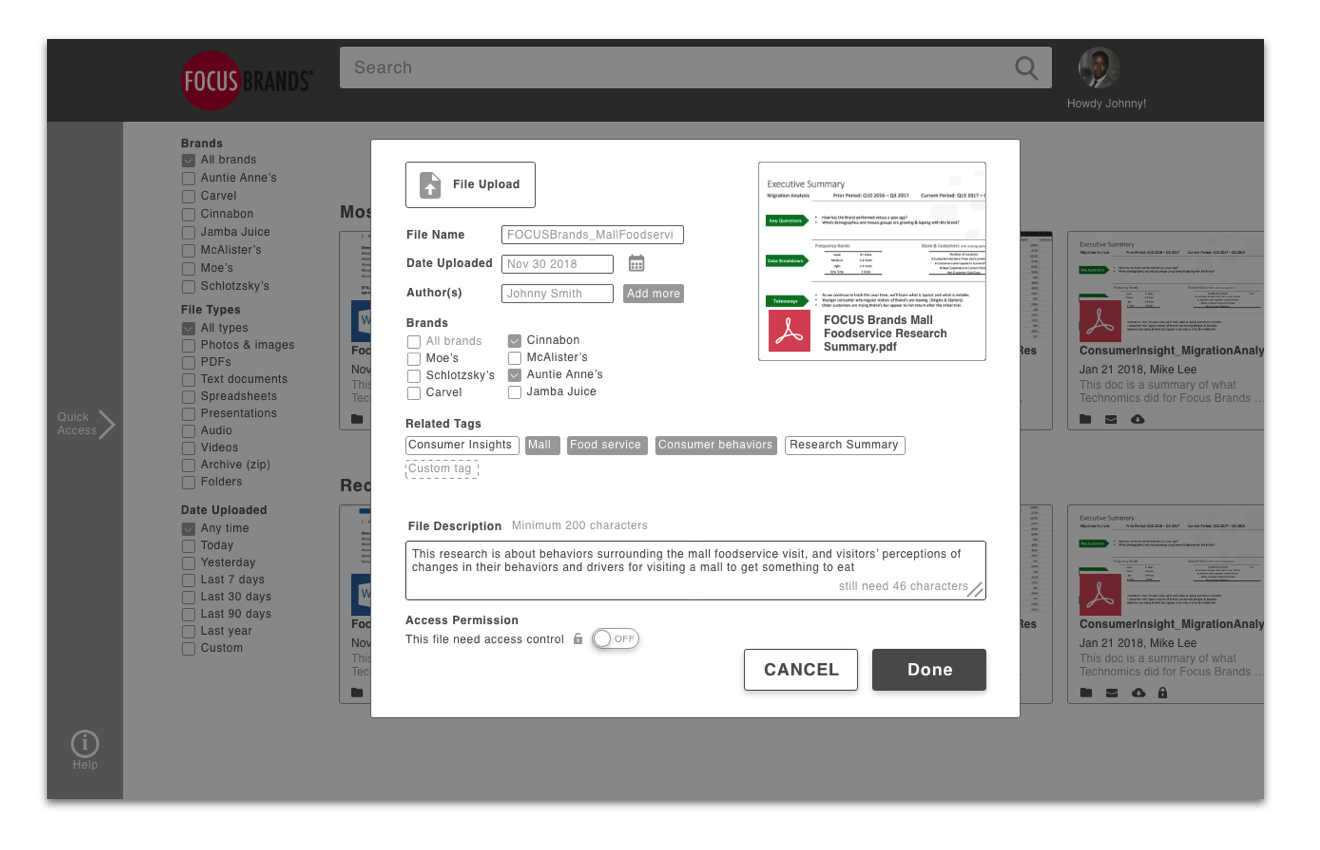The width and height of the screenshot is (1320, 850).
Task: Deselect the Consumer behaviors tag
Action: 716,445
